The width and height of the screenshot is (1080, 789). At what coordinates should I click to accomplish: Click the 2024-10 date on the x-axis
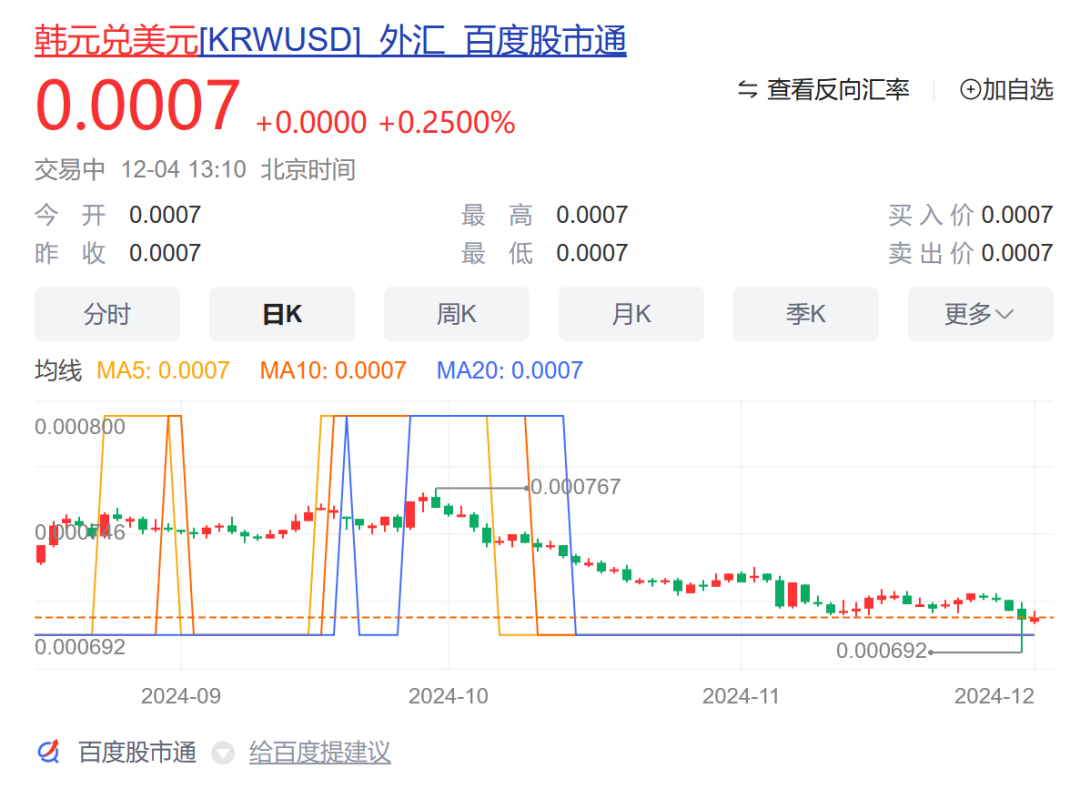(x=448, y=696)
